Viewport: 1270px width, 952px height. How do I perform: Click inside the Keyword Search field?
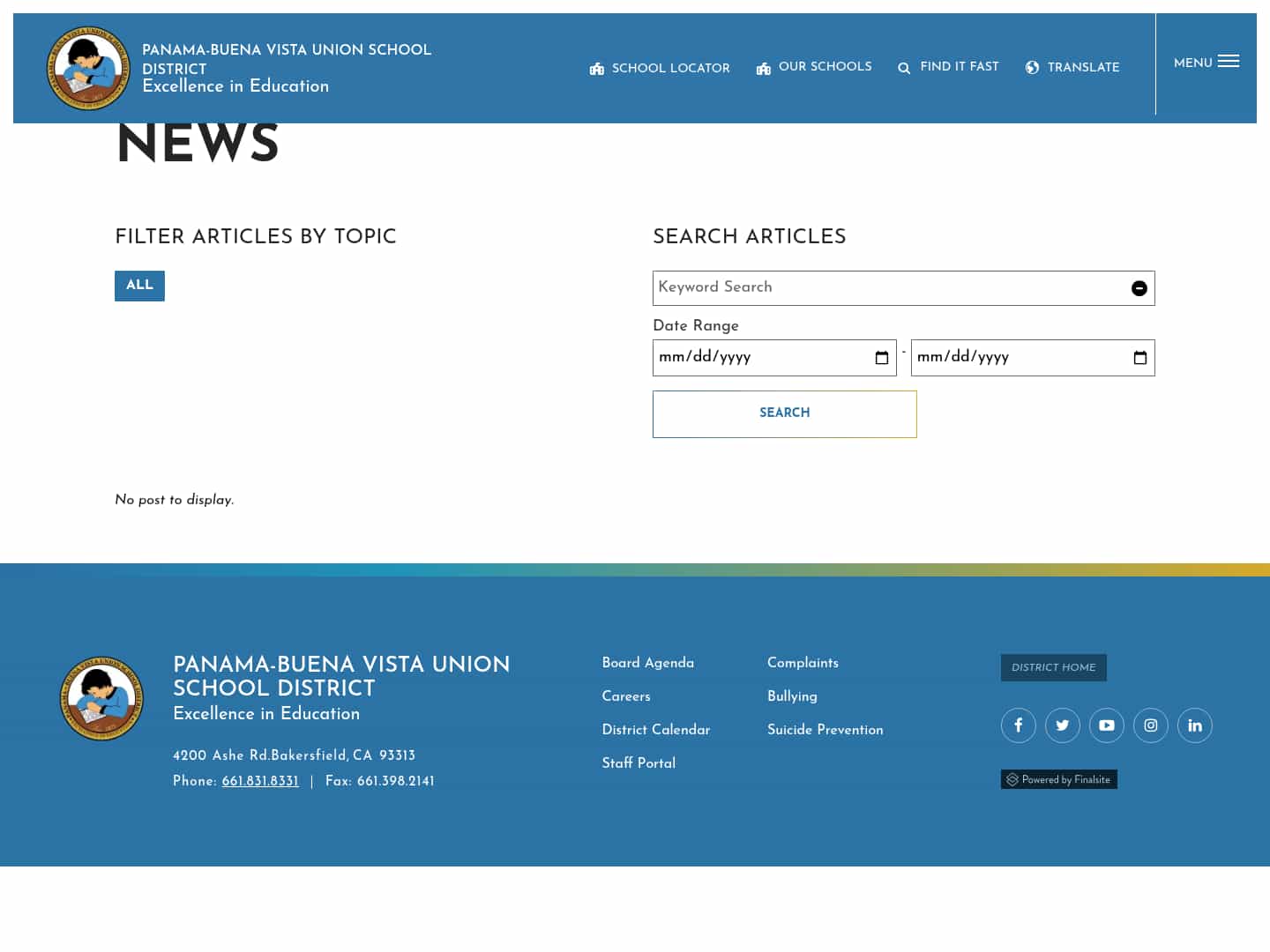click(x=838, y=288)
